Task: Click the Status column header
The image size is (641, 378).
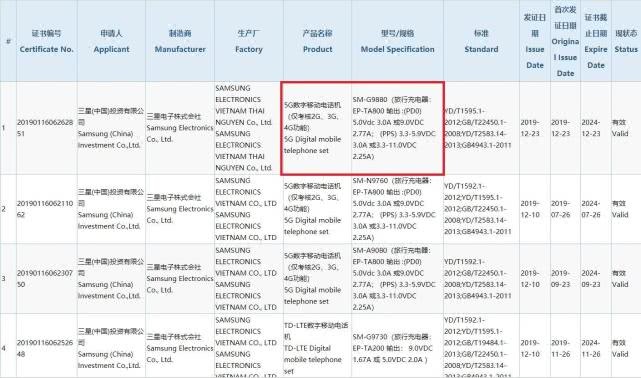Action: pos(626,41)
